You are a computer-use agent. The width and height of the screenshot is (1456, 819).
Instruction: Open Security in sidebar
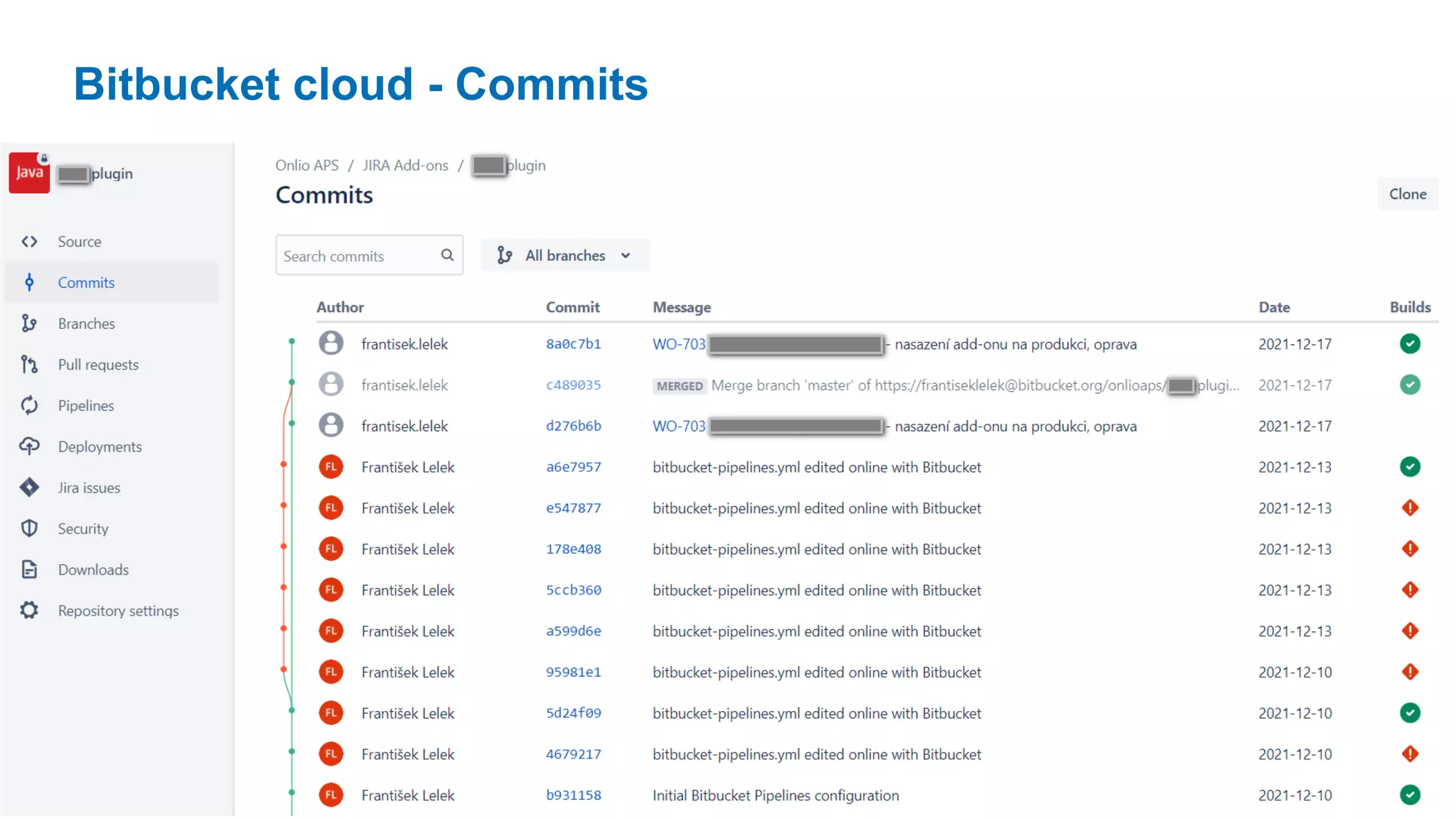[x=83, y=528]
